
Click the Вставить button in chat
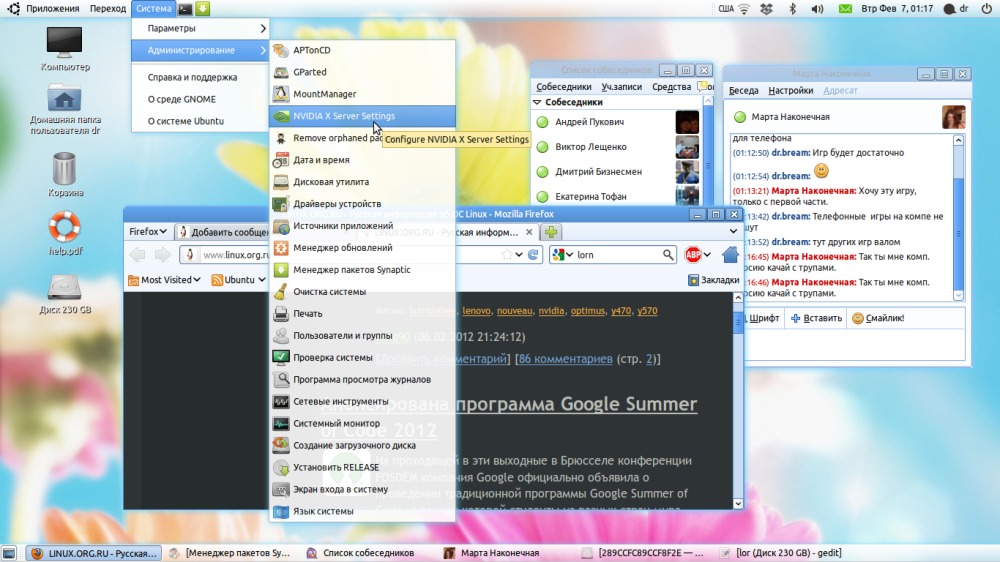click(x=816, y=318)
